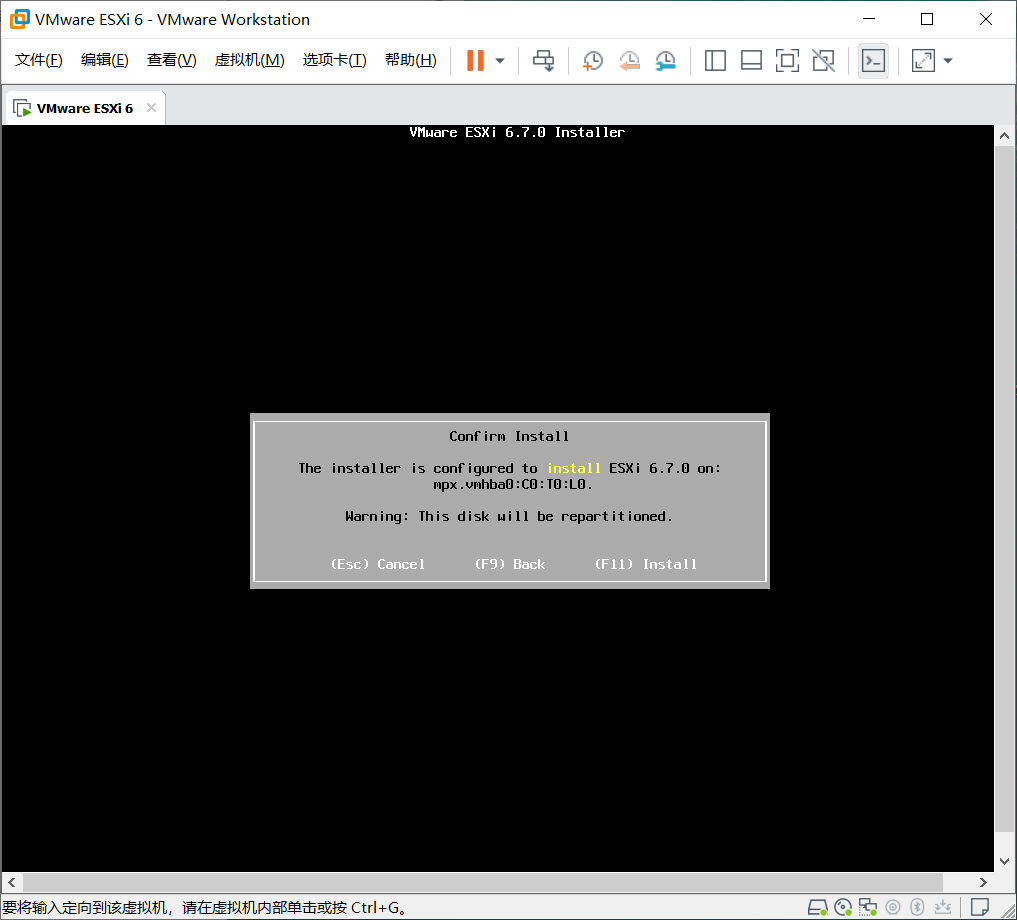Click the CD/DVD drive status icon
The height and width of the screenshot is (920, 1017).
point(843,907)
